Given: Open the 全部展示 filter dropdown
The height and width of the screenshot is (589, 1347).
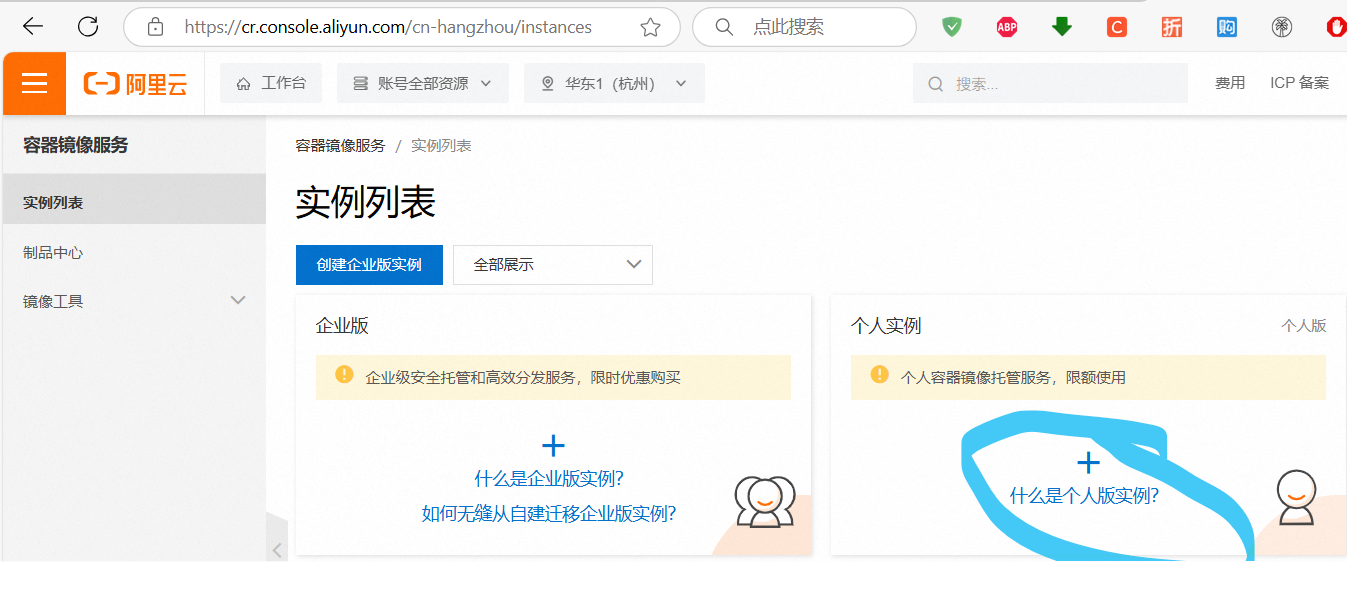Looking at the screenshot, I should 553,265.
